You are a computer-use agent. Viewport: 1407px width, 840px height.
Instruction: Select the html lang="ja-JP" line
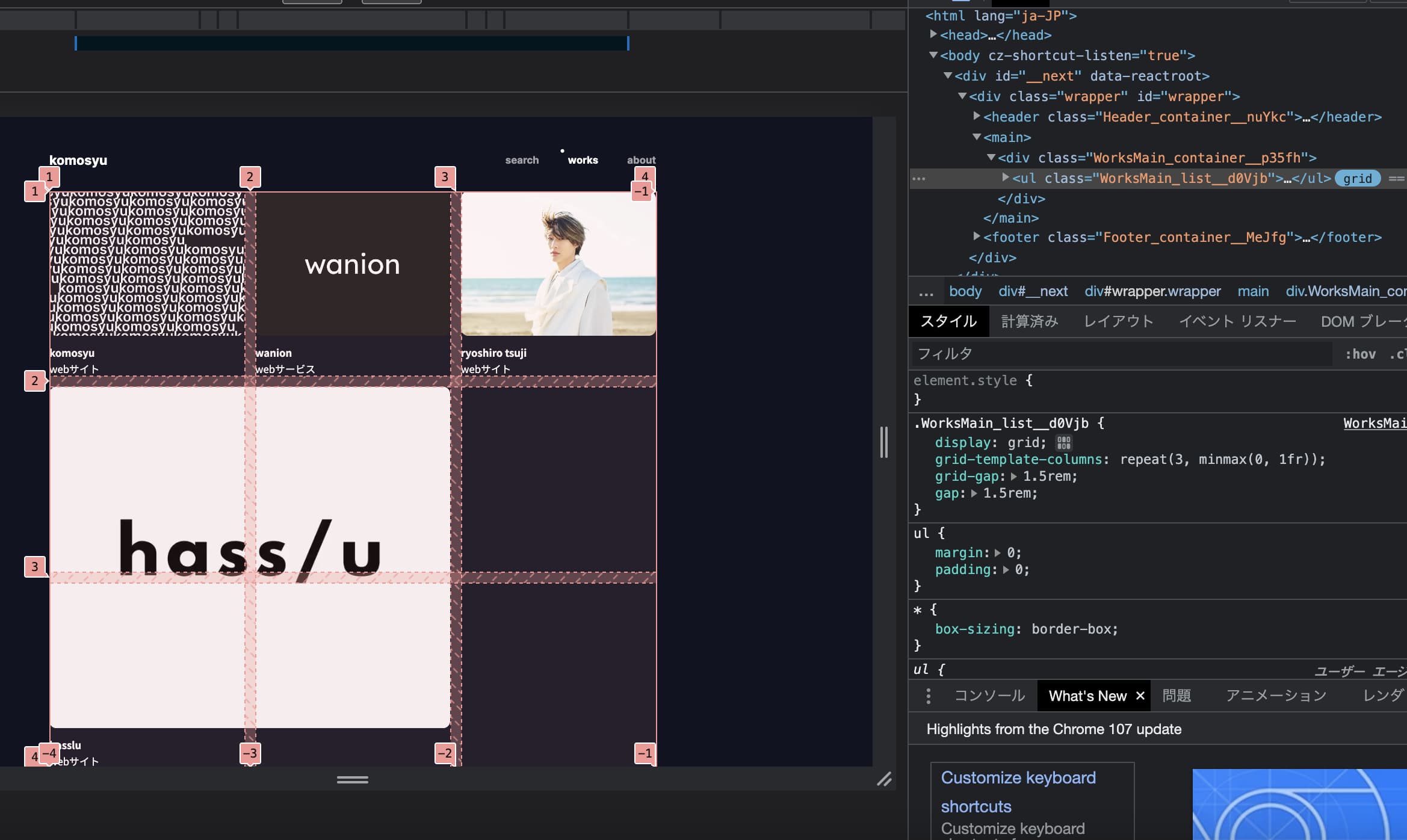[1001, 16]
